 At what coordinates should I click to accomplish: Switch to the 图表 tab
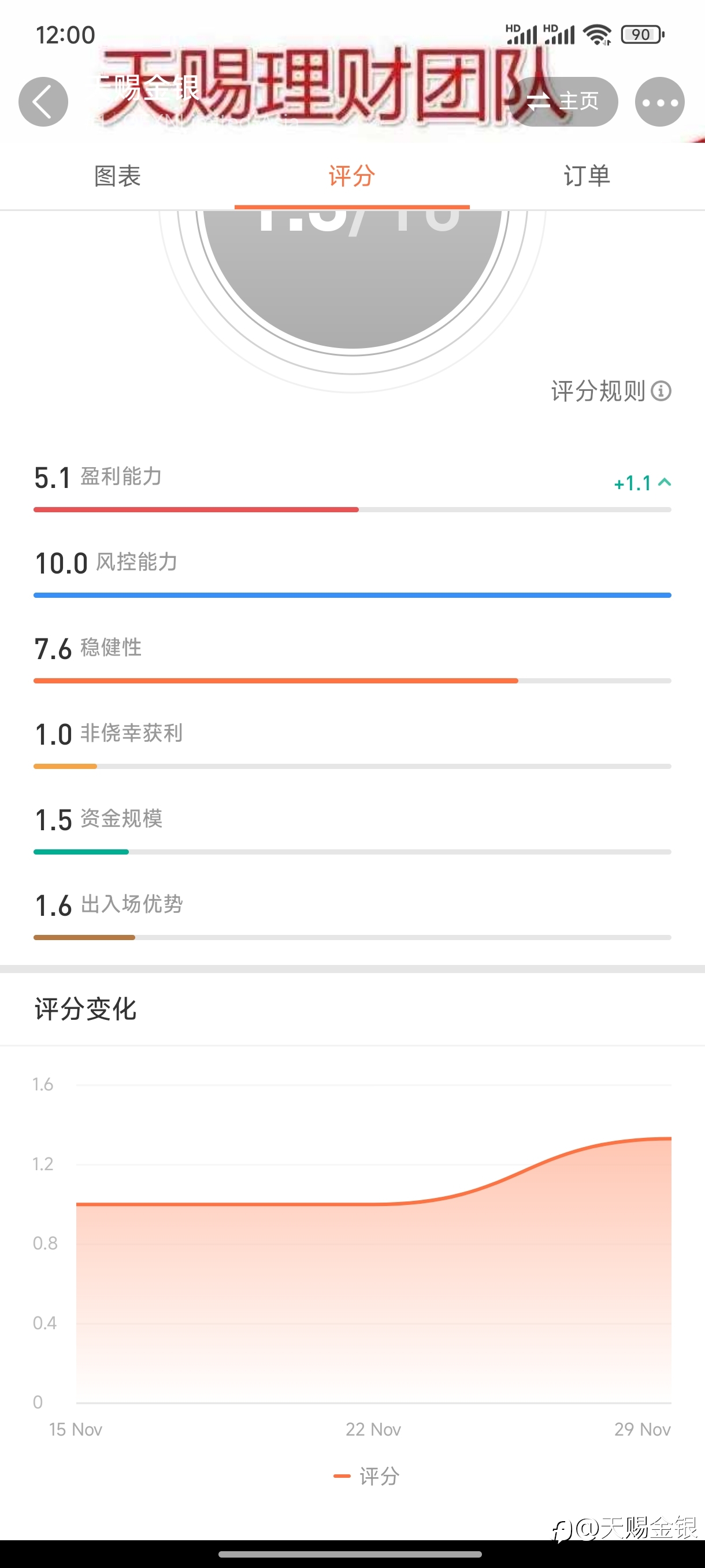(x=117, y=176)
